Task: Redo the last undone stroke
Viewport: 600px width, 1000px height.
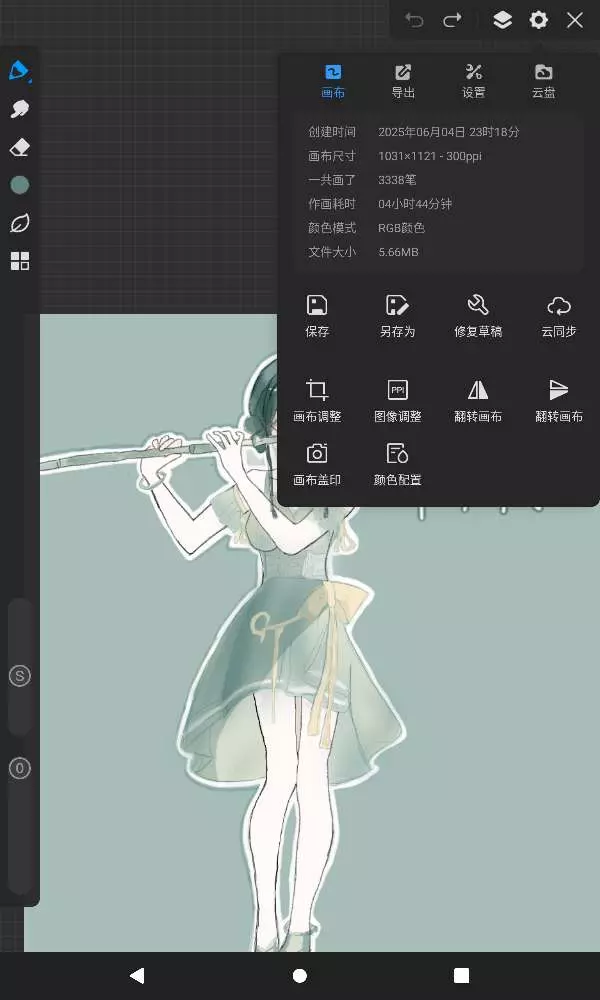Action: point(452,20)
